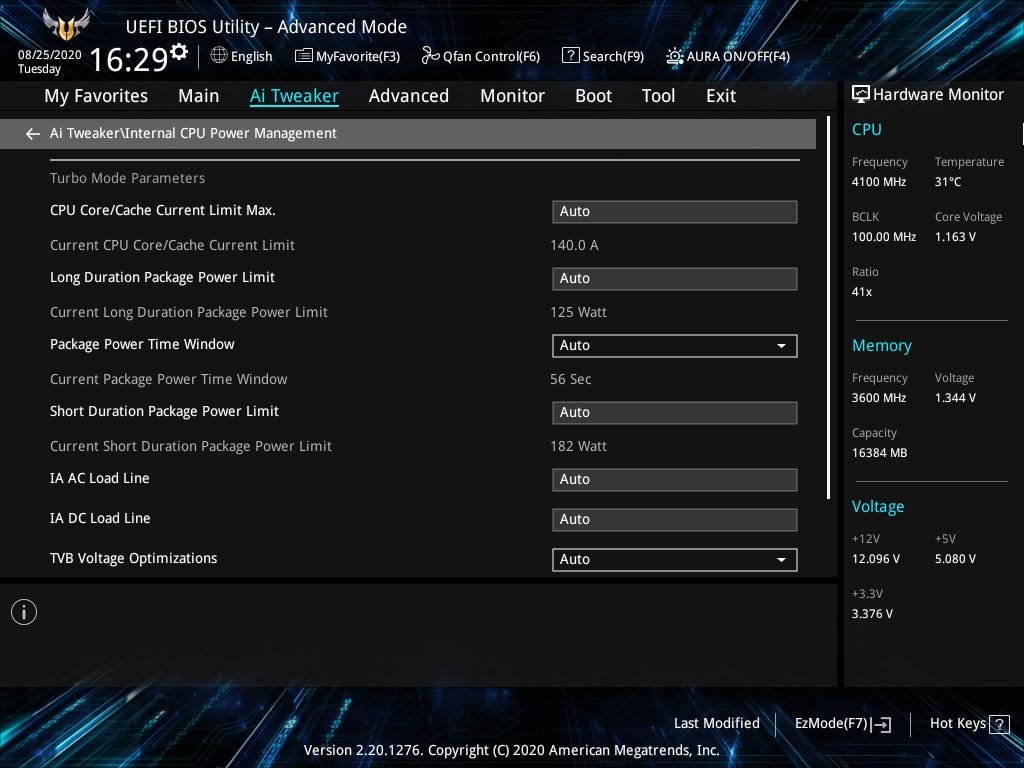The image size is (1024, 768).
Task: Switch to EzMode(F7)
Action: [842, 724]
